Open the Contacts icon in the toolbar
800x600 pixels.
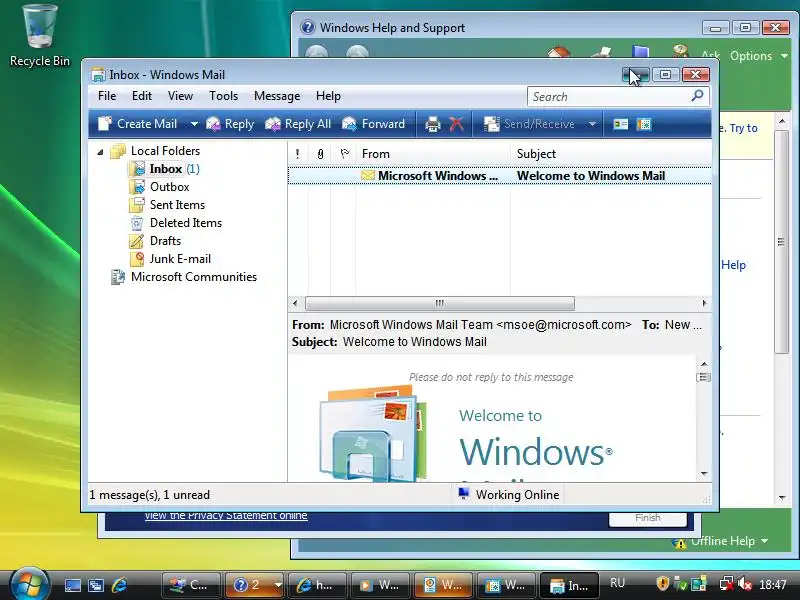coord(620,124)
